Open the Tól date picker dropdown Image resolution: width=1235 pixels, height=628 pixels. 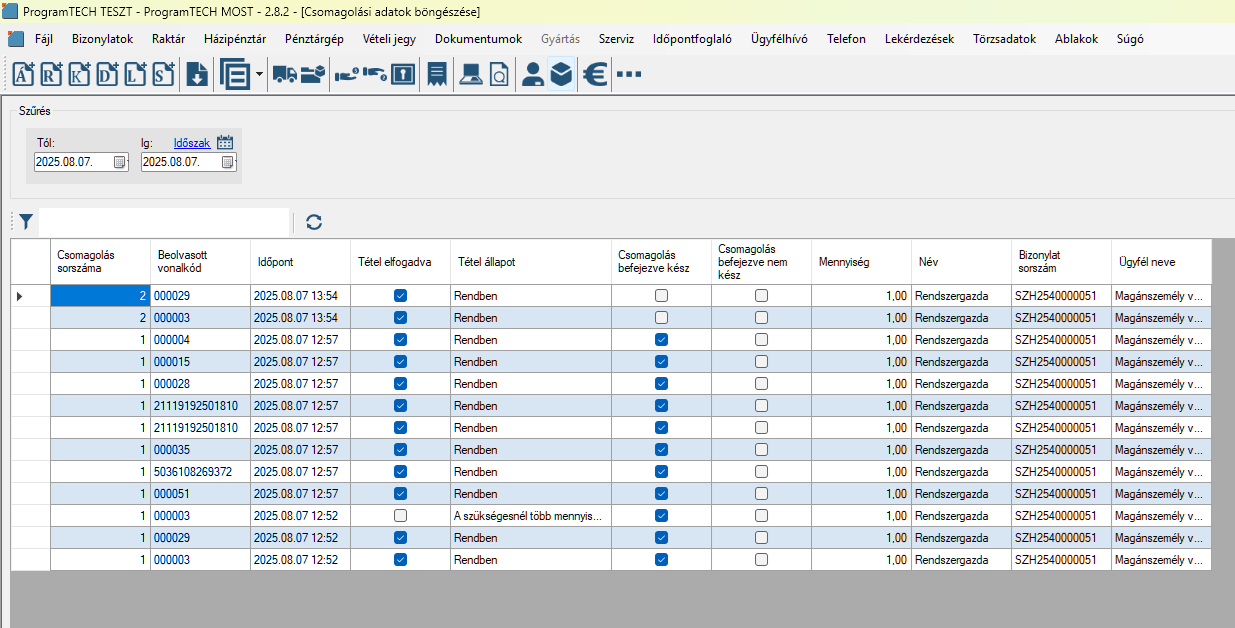(120, 162)
